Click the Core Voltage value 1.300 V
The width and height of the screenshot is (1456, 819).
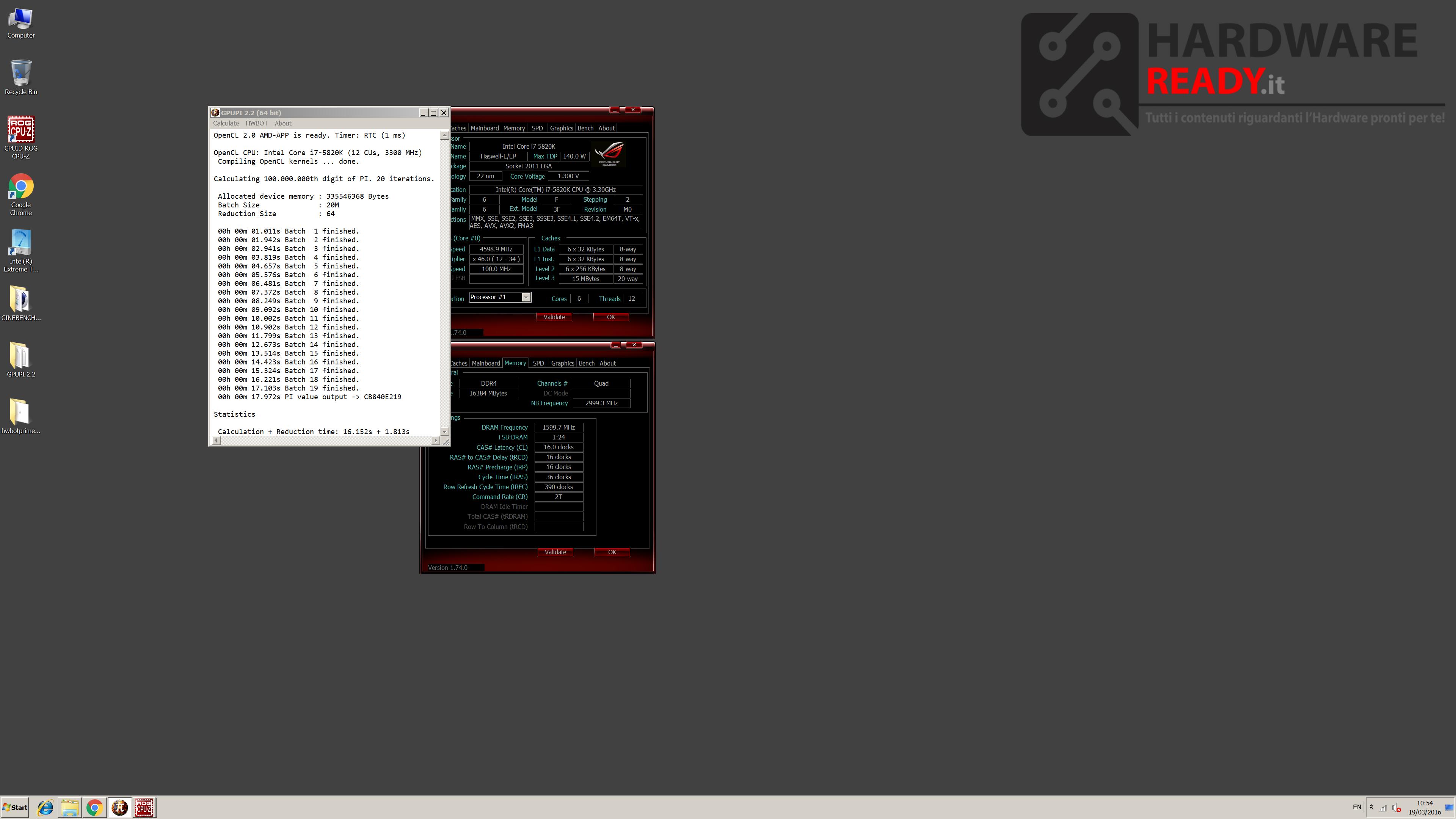click(x=568, y=176)
